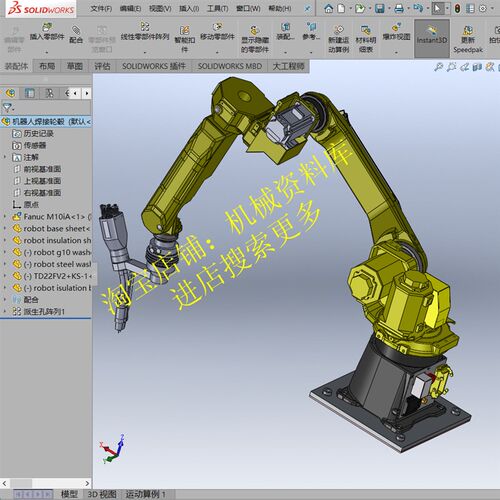Expand the Fanuc M10iA<1> component

tap(5, 217)
